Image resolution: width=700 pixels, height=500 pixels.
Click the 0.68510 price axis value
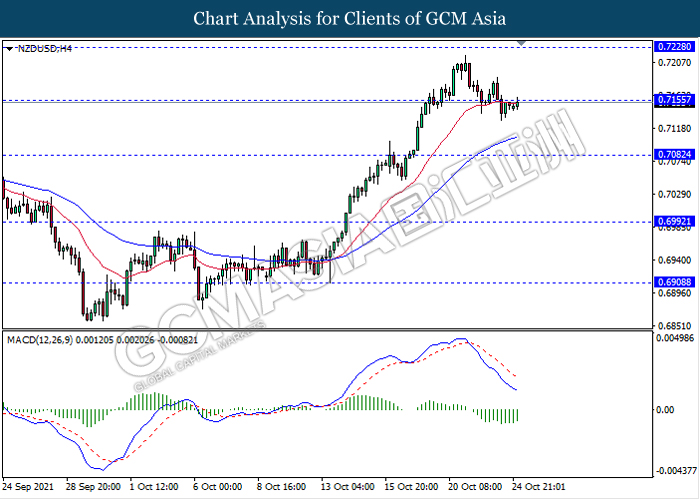point(675,326)
